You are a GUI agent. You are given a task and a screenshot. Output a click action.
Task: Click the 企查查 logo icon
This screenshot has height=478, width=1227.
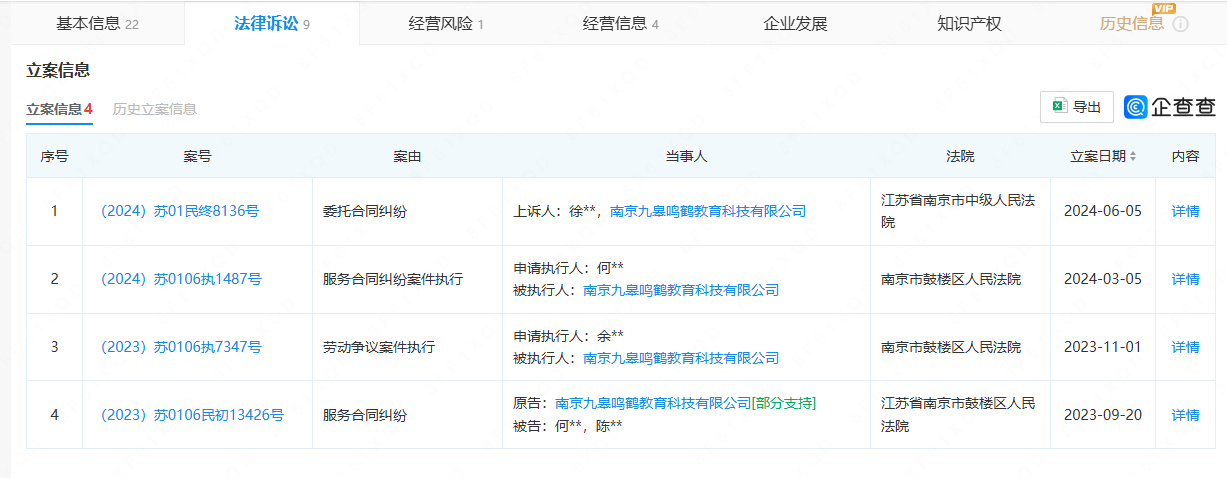coord(1136,107)
